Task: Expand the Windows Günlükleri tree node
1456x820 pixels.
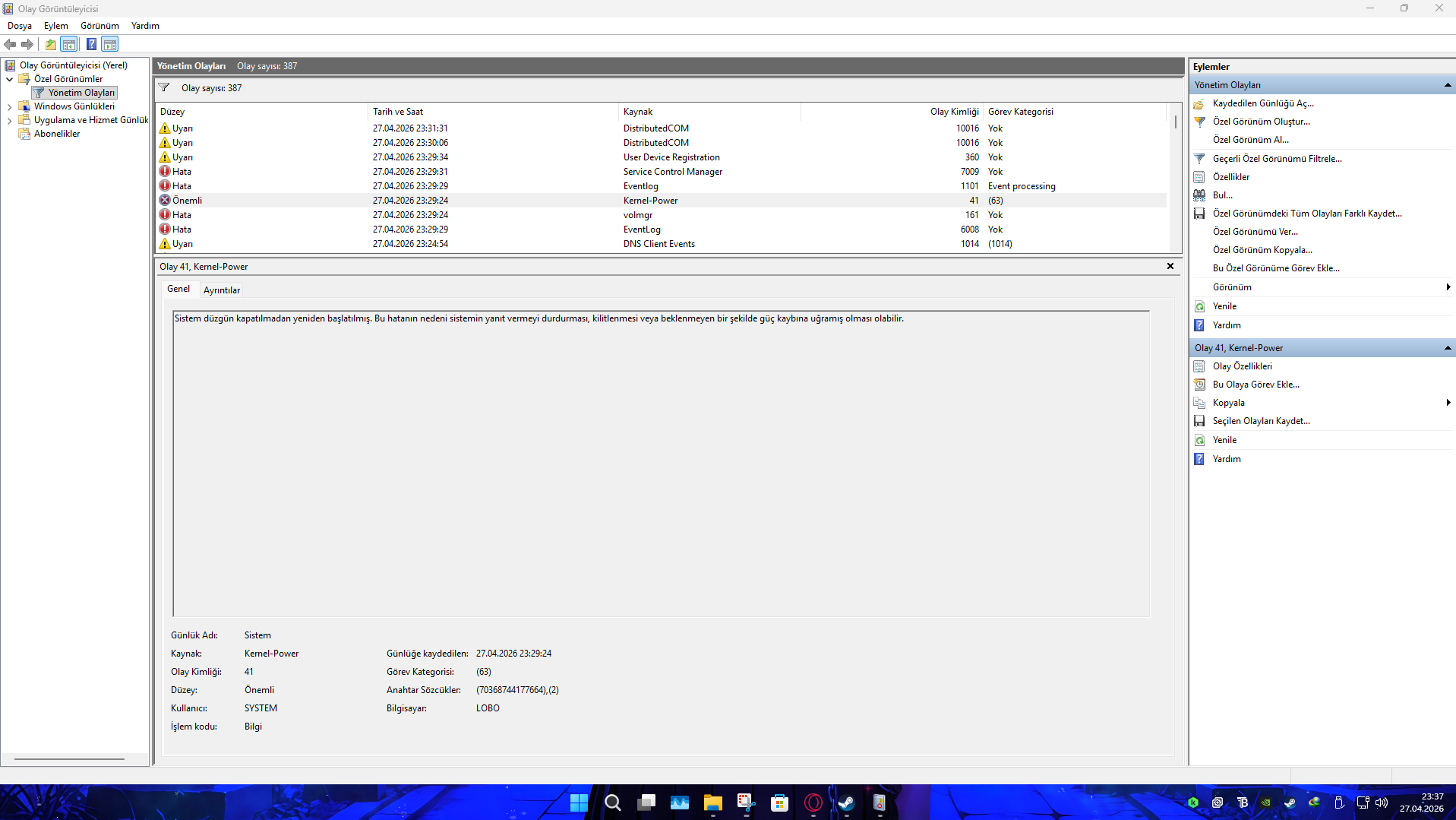Action: [9, 107]
